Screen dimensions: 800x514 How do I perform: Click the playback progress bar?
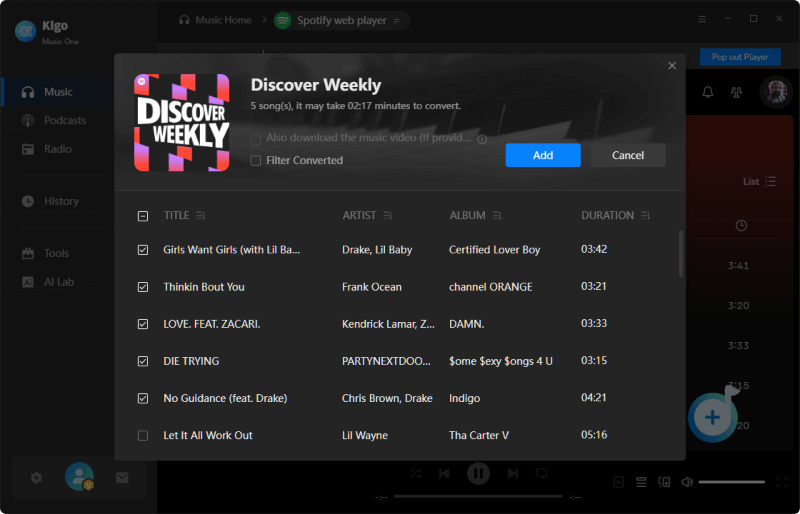click(x=478, y=497)
